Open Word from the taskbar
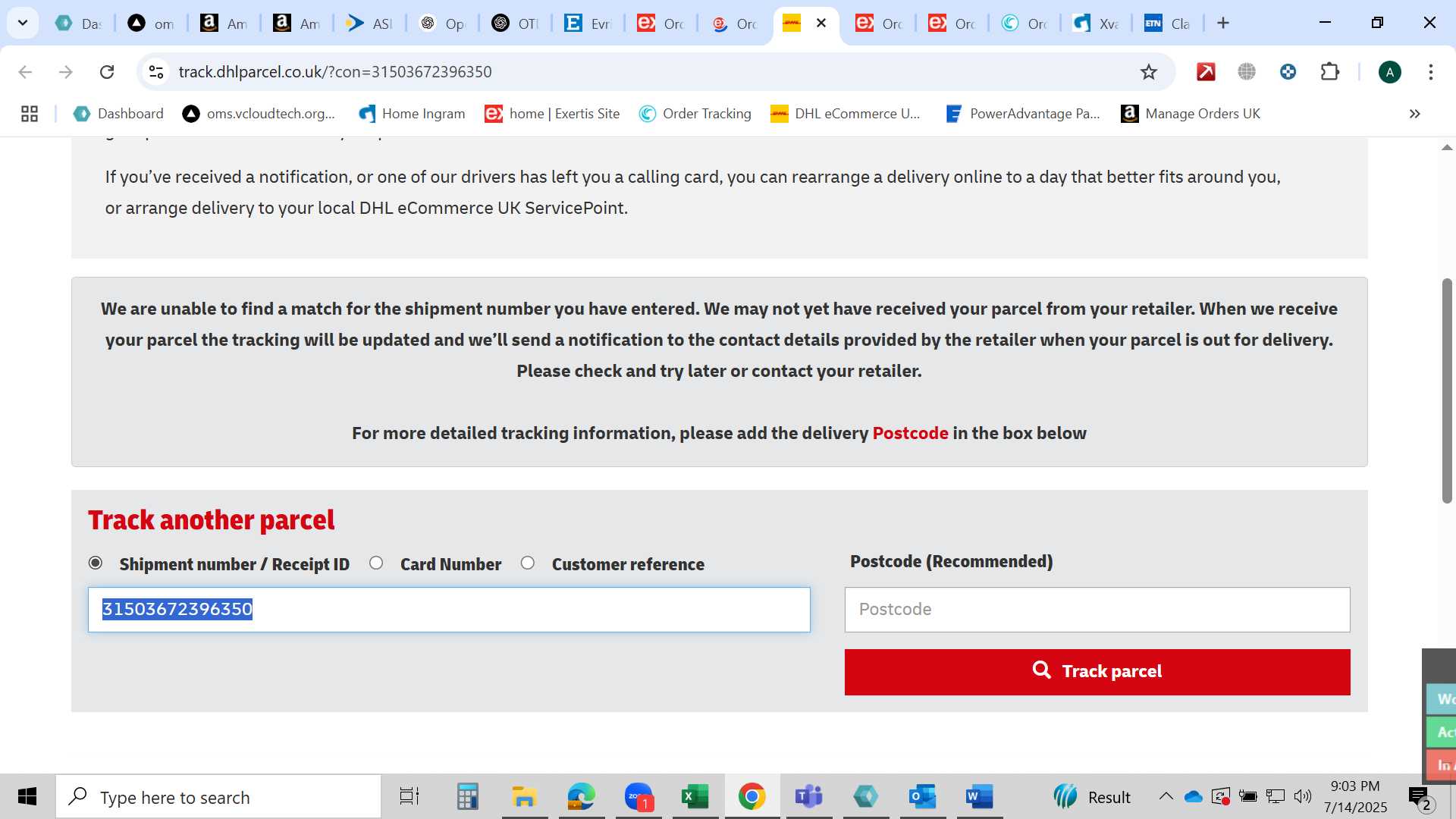1456x819 pixels. 980,797
